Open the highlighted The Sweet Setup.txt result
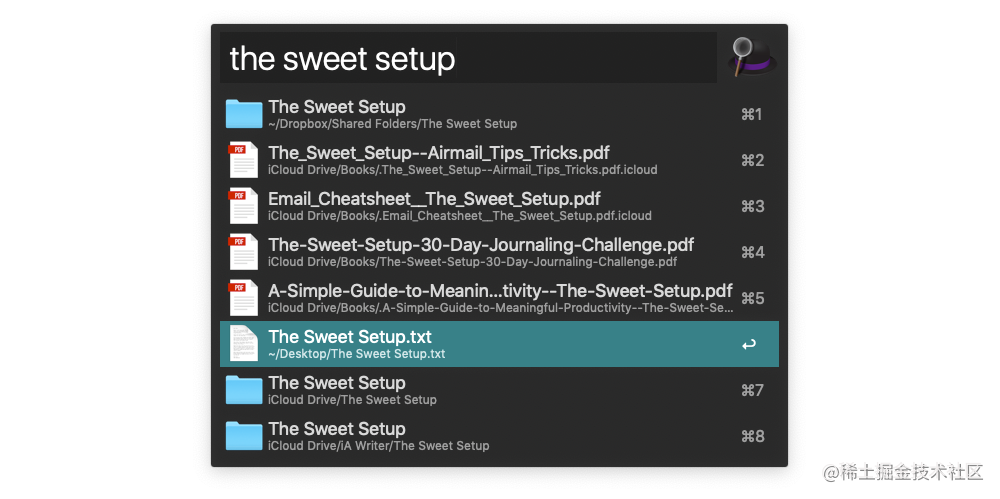The height and width of the screenshot is (499, 1000). tap(499, 344)
